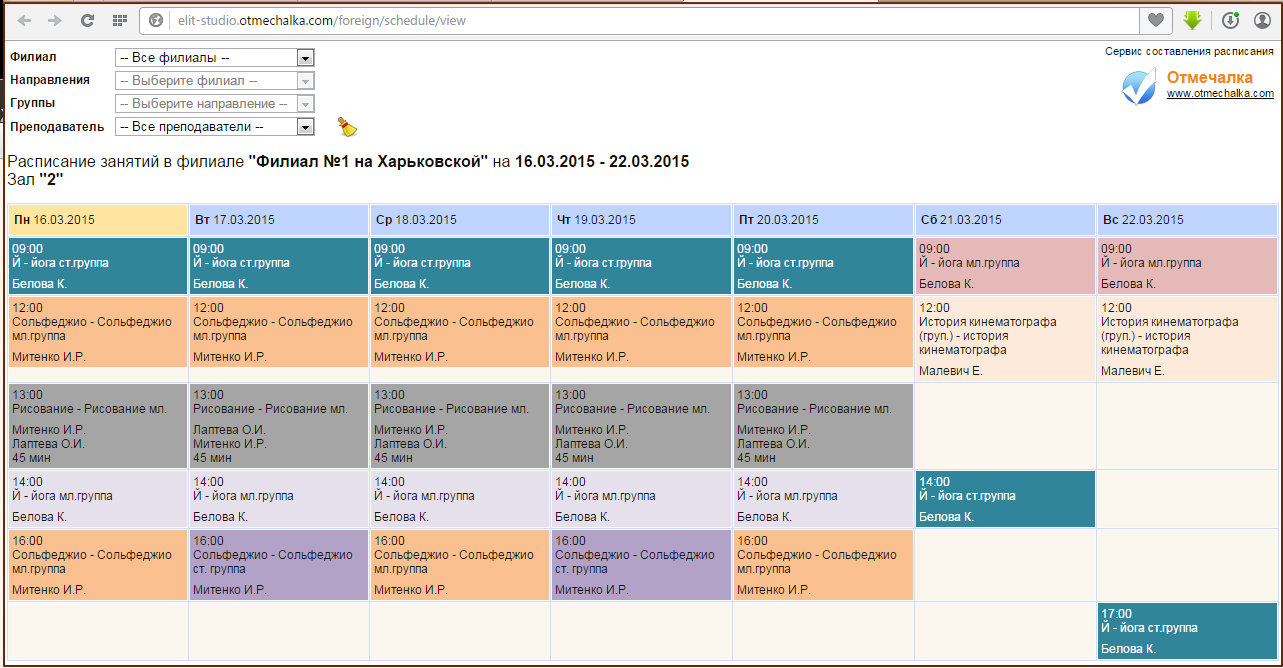This screenshot has height=668, width=1283.
Task: Select the Ср 18.03.2015 day header
Action: tap(460, 220)
